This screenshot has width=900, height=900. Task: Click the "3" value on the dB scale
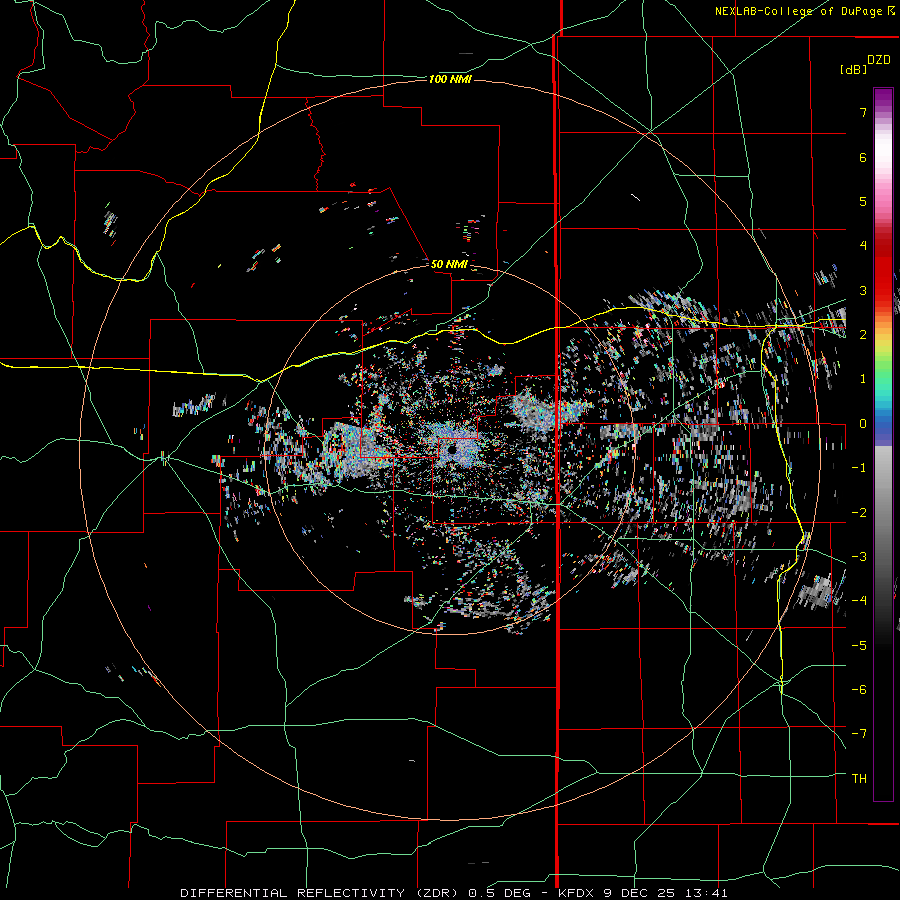coord(863,290)
